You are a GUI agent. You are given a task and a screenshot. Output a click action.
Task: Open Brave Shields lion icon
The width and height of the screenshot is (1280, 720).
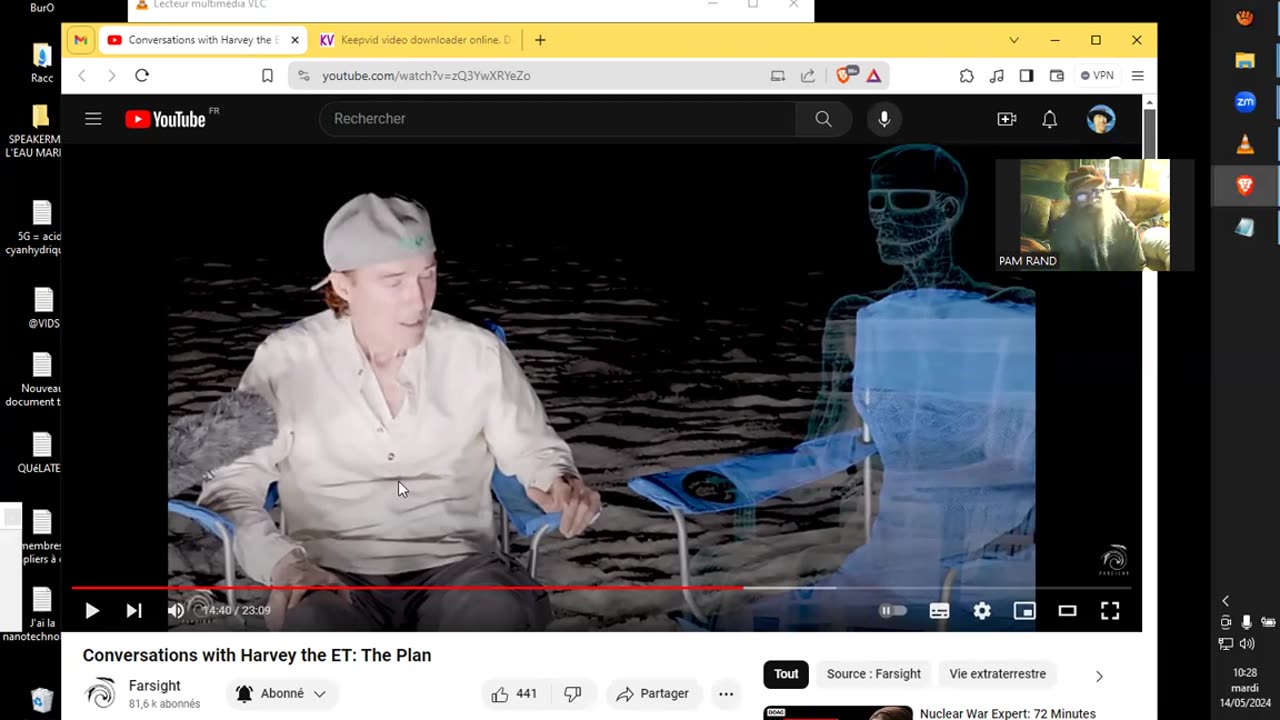coord(845,75)
